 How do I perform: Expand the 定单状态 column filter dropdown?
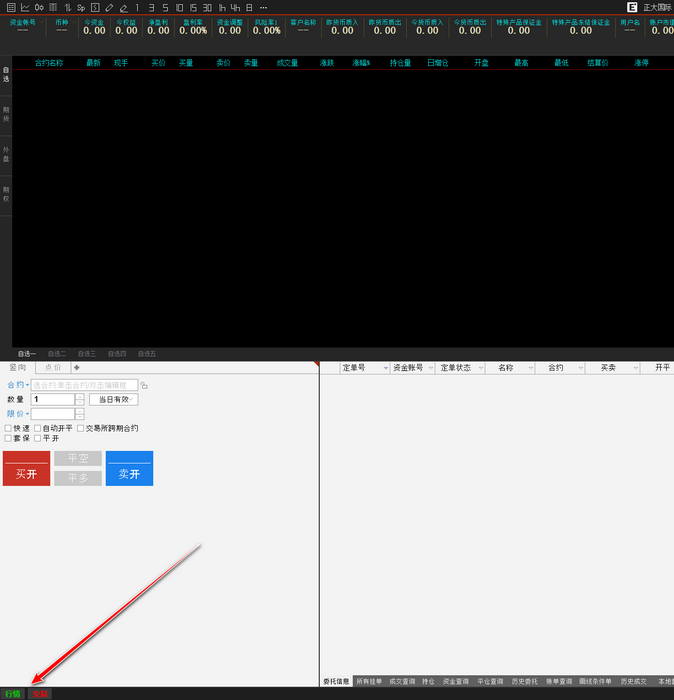pos(478,368)
